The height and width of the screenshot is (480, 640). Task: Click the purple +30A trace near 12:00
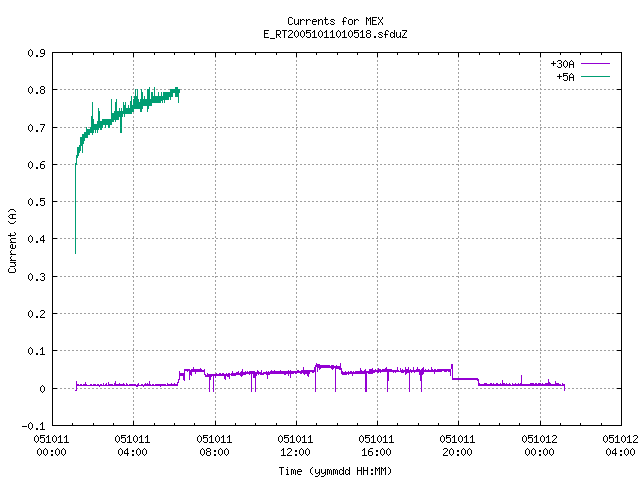coord(296,372)
